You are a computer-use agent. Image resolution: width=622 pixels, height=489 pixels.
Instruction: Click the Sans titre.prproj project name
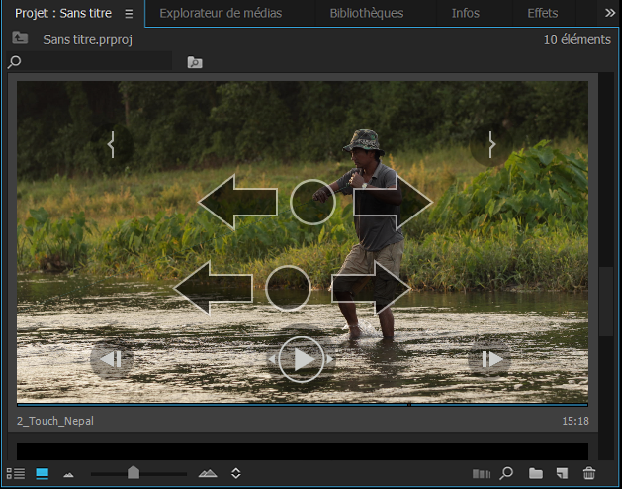point(88,39)
